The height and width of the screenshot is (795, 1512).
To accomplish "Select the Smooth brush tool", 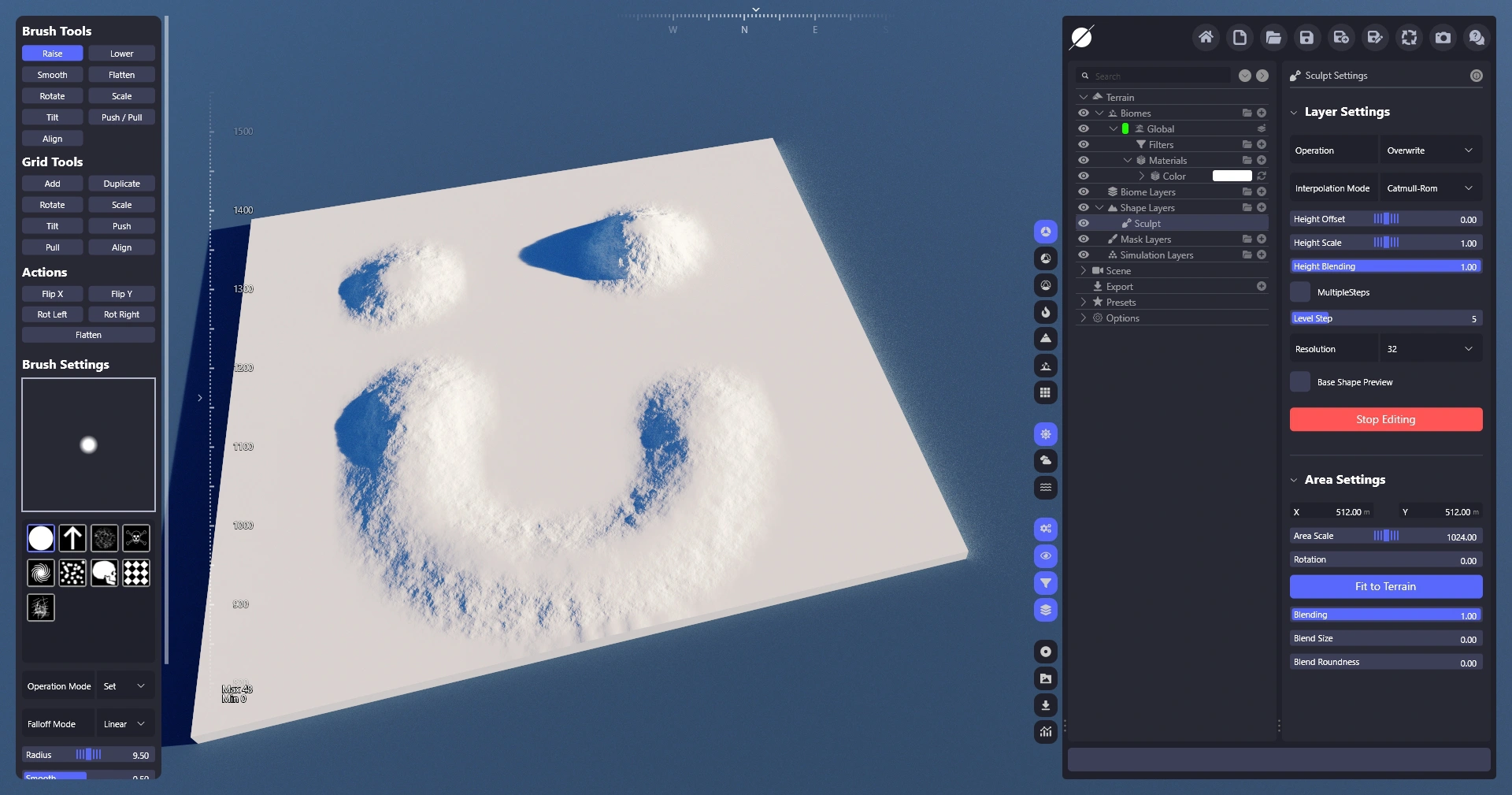I will [53, 75].
